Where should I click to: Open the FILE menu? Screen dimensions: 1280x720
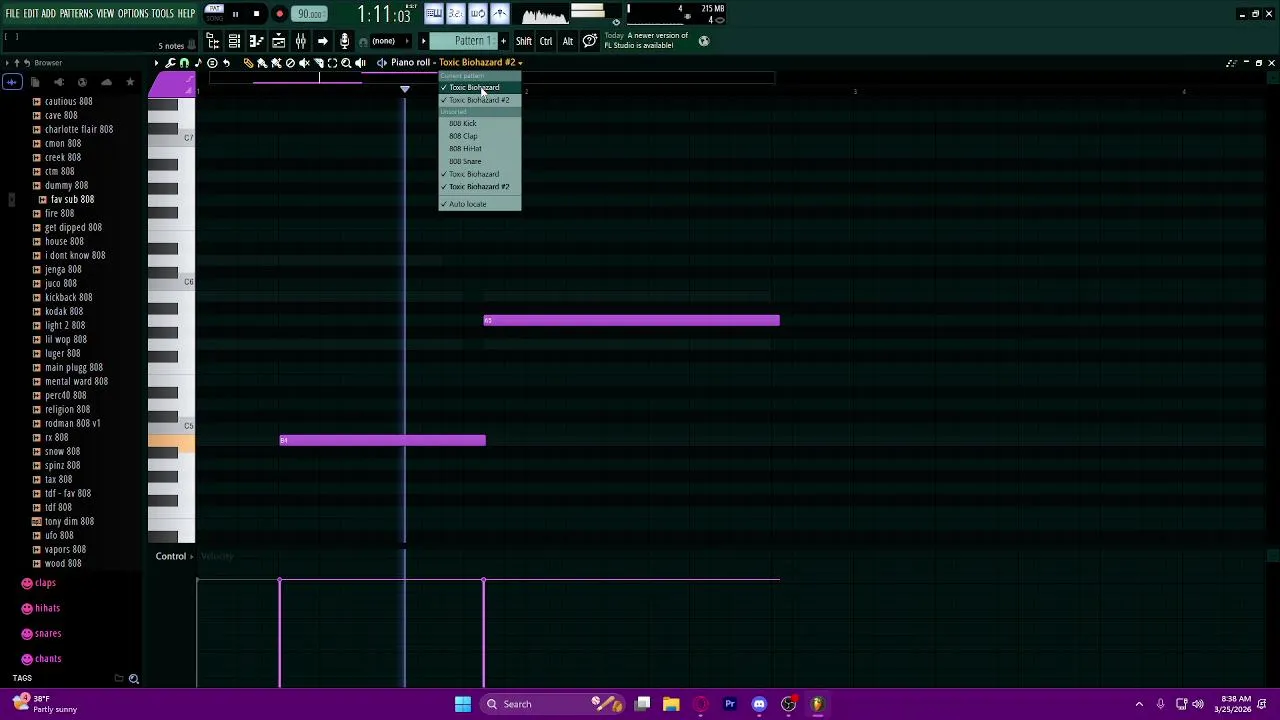(12, 14)
